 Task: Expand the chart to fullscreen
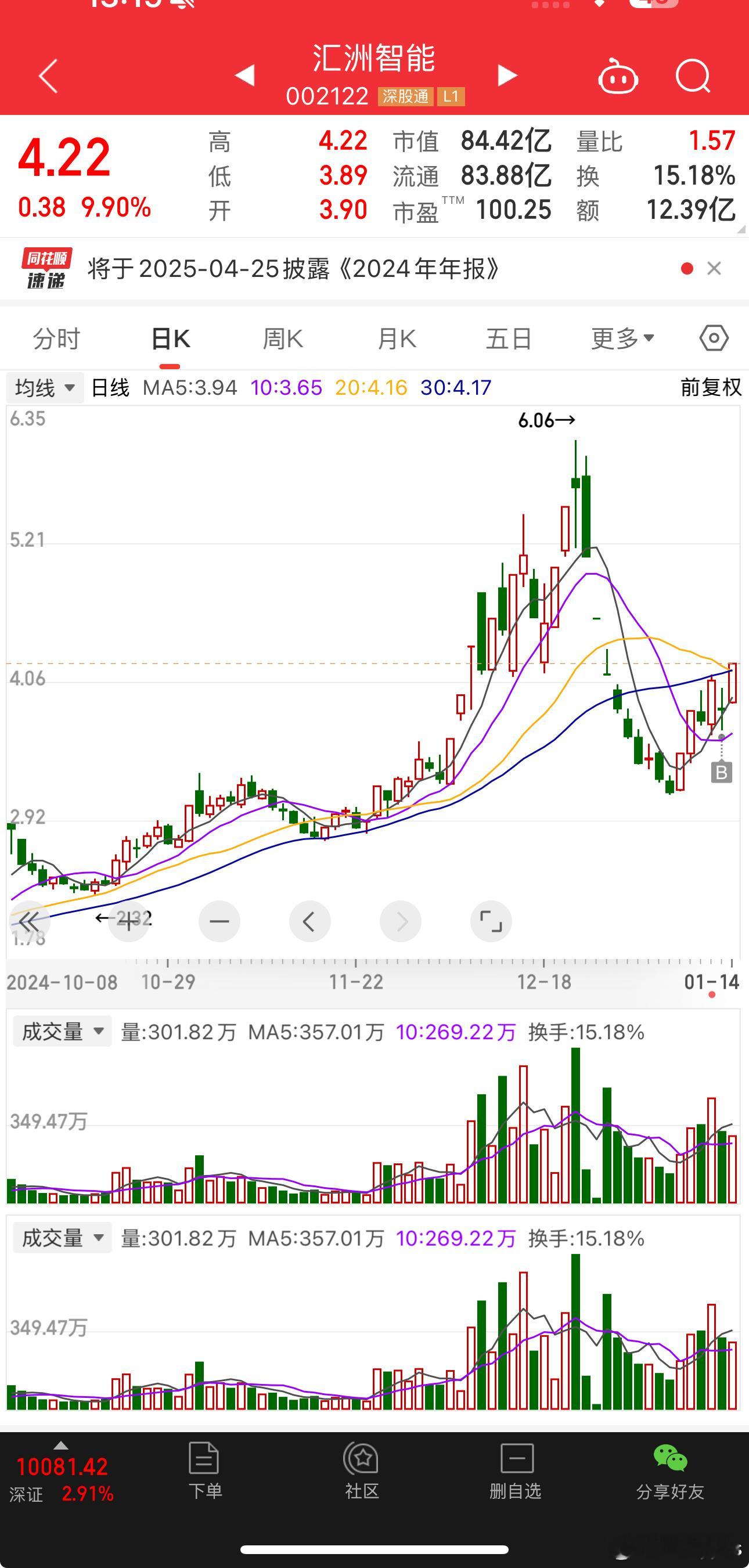491,921
